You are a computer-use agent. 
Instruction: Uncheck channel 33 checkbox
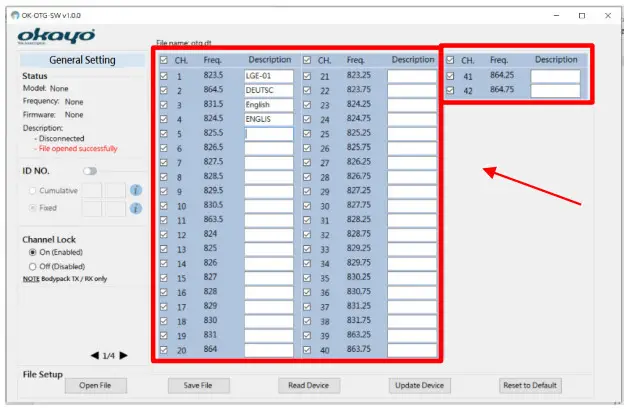pyautogui.click(x=307, y=249)
